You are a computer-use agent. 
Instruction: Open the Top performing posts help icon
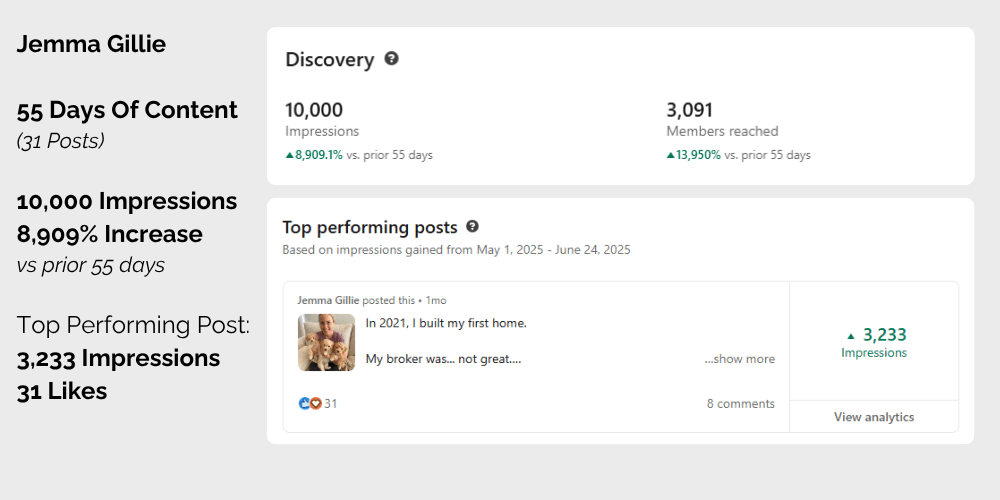473,226
